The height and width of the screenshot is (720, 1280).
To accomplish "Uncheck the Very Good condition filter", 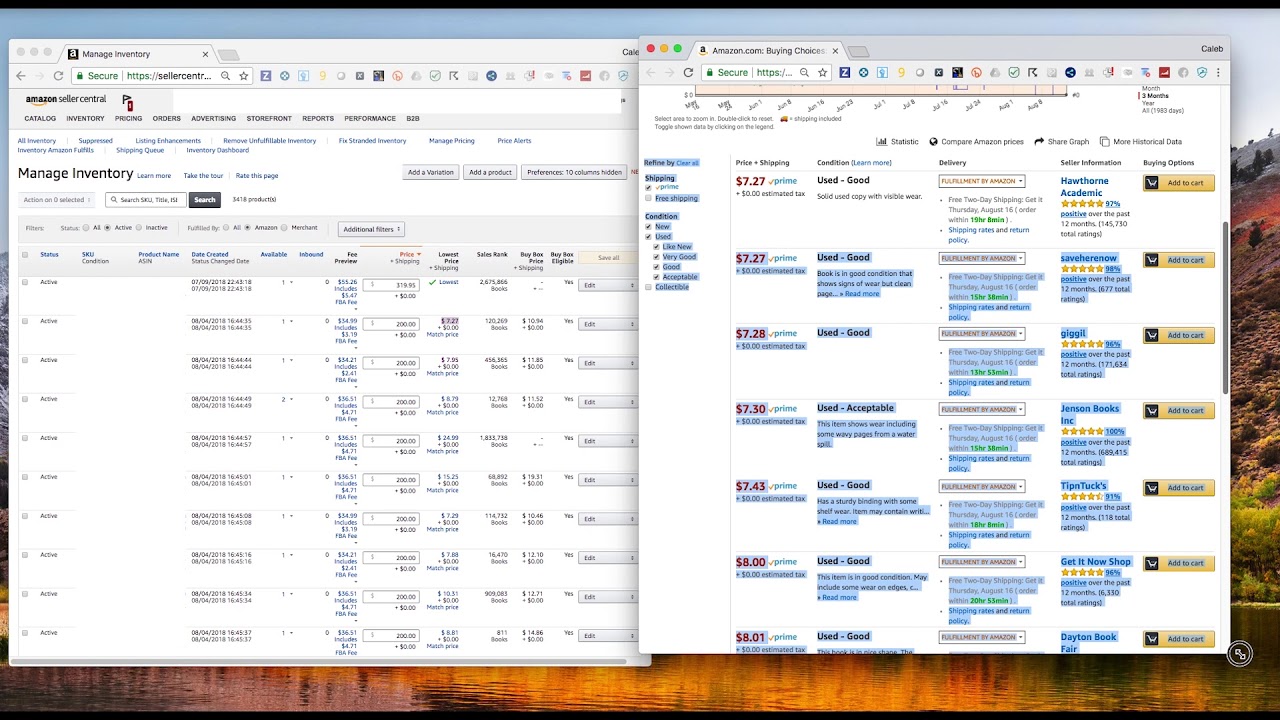I will click(x=657, y=257).
